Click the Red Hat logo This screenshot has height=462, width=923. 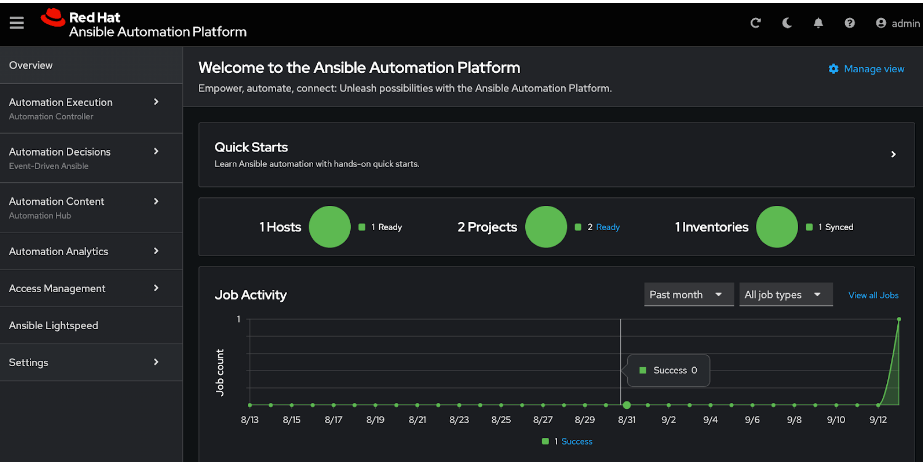[x=143, y=24]
